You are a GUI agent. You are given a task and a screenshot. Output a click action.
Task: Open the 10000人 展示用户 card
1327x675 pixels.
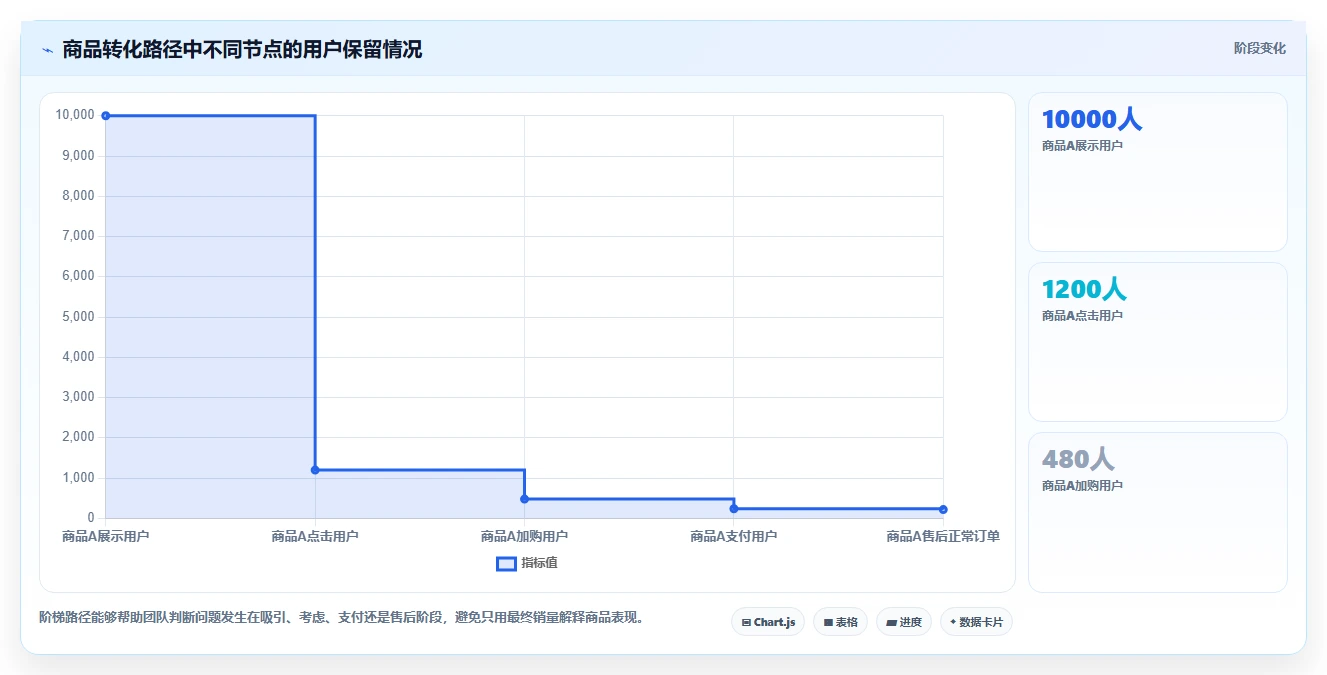[x=1157, y=172]
